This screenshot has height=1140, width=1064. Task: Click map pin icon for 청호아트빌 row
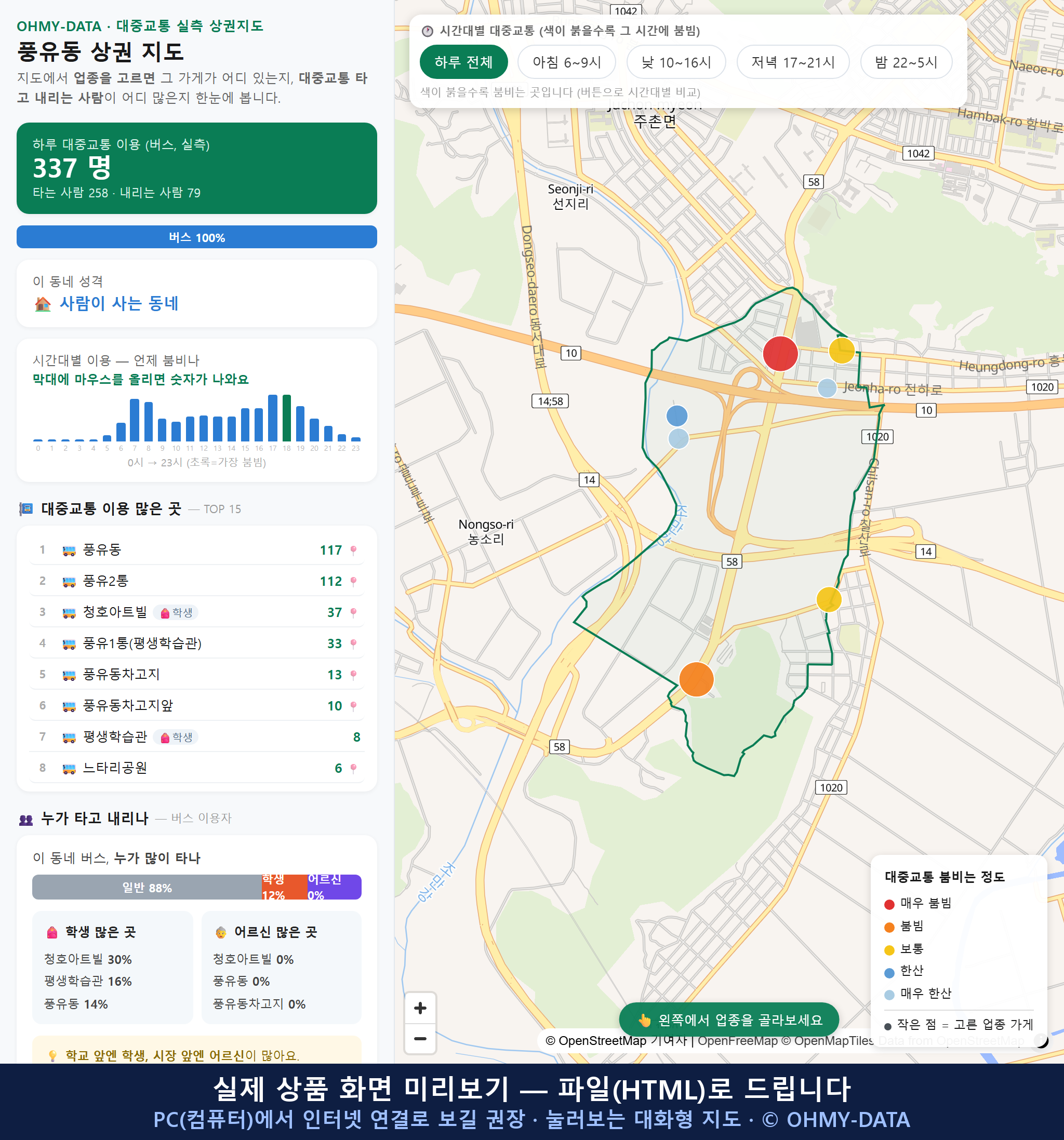(353, 612)
